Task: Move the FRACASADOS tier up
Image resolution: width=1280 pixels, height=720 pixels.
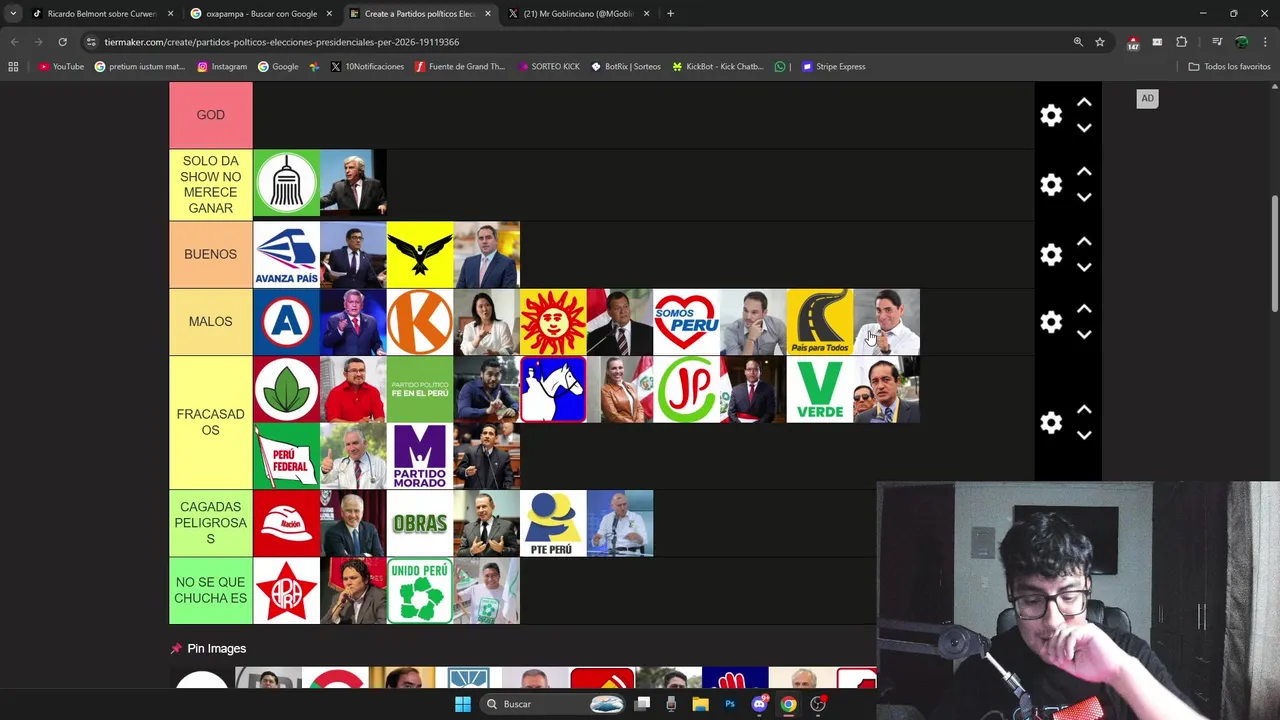Action: [1084, 410]
